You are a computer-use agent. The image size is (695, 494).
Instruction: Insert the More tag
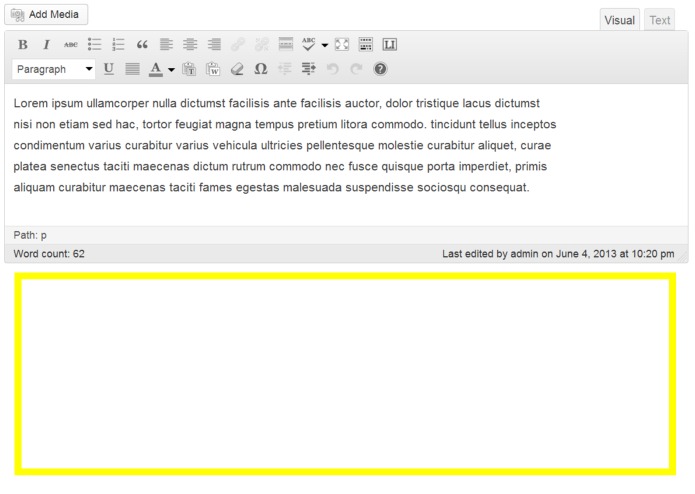pyautogui.click(x=286, y=45)
